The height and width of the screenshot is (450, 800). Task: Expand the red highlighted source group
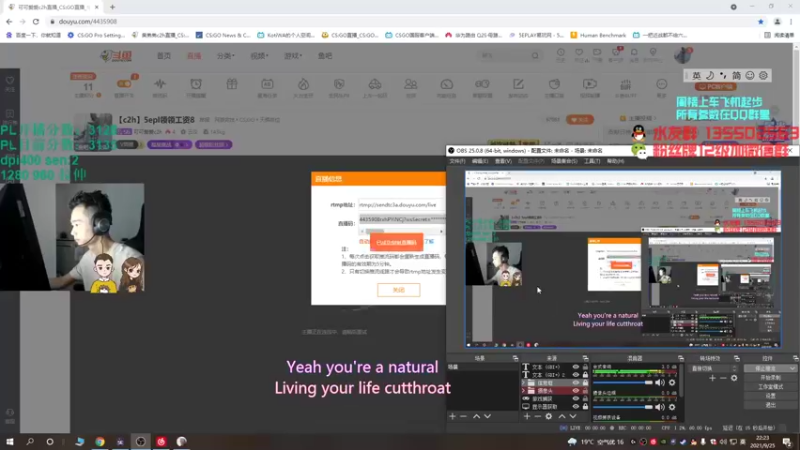[523, 391]
